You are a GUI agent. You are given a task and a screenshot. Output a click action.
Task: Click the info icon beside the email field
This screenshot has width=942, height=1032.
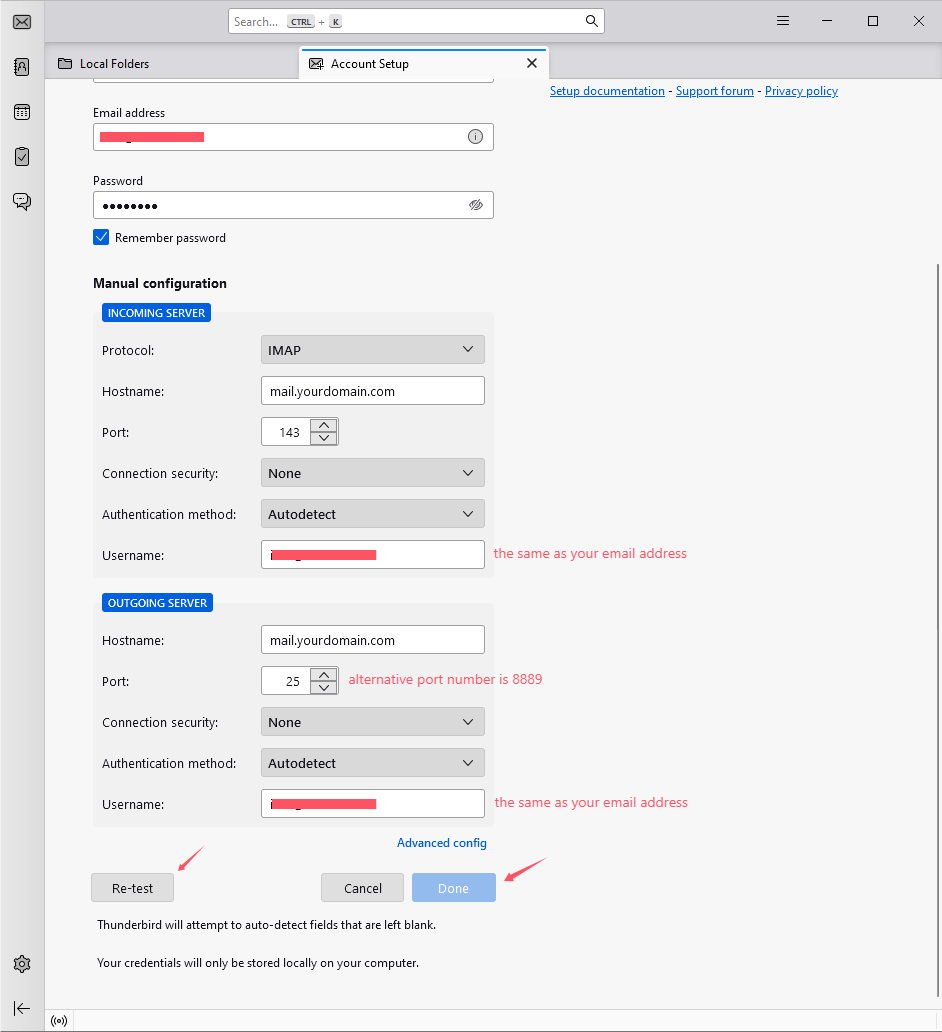click(475, 136)
